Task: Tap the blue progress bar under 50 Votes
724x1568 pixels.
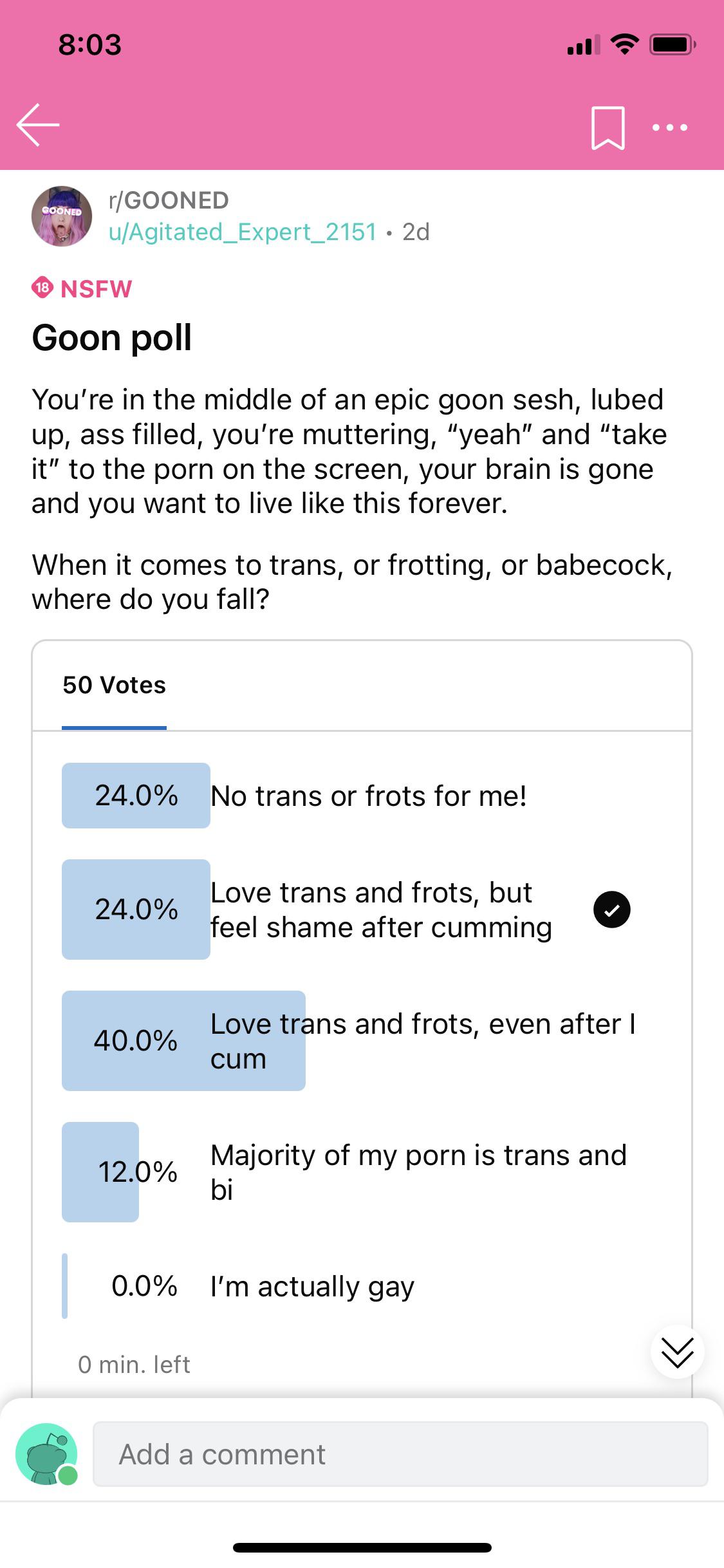Action: 114,727
